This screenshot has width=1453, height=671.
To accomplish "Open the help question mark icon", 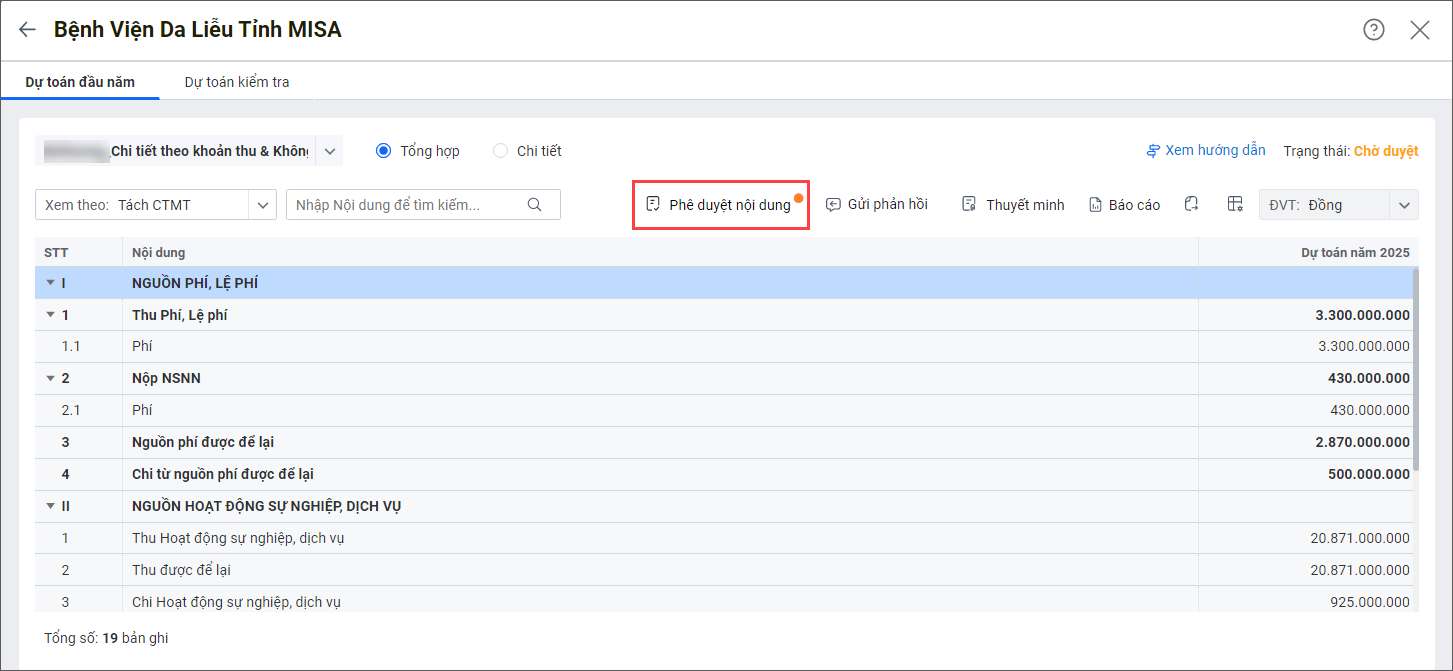I will click(1374, 30).
